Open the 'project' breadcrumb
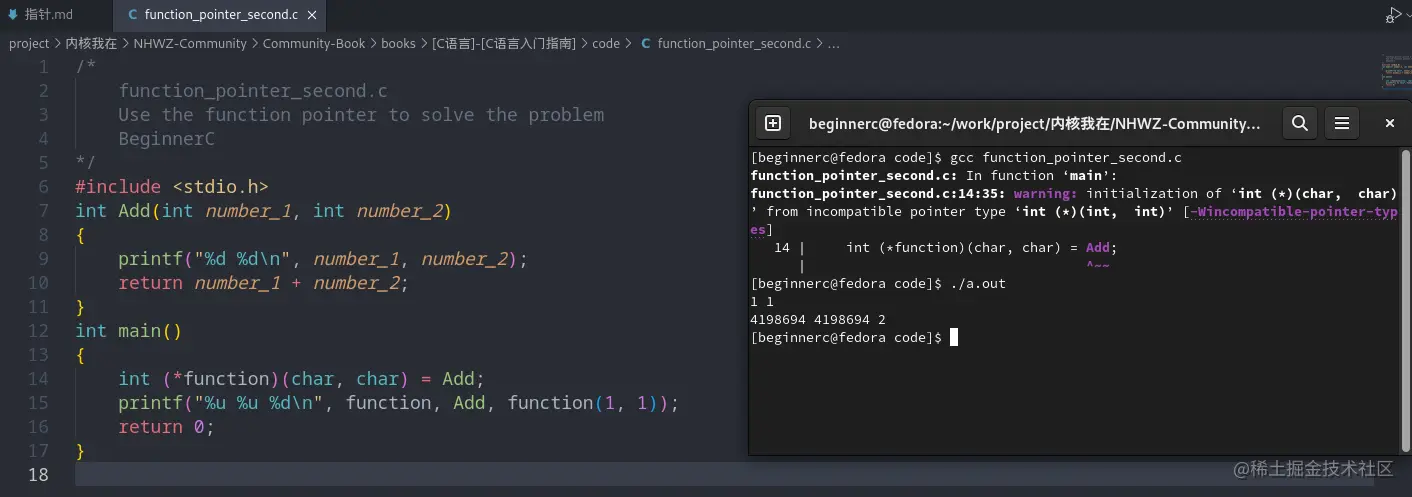 (x=29, y=43)
